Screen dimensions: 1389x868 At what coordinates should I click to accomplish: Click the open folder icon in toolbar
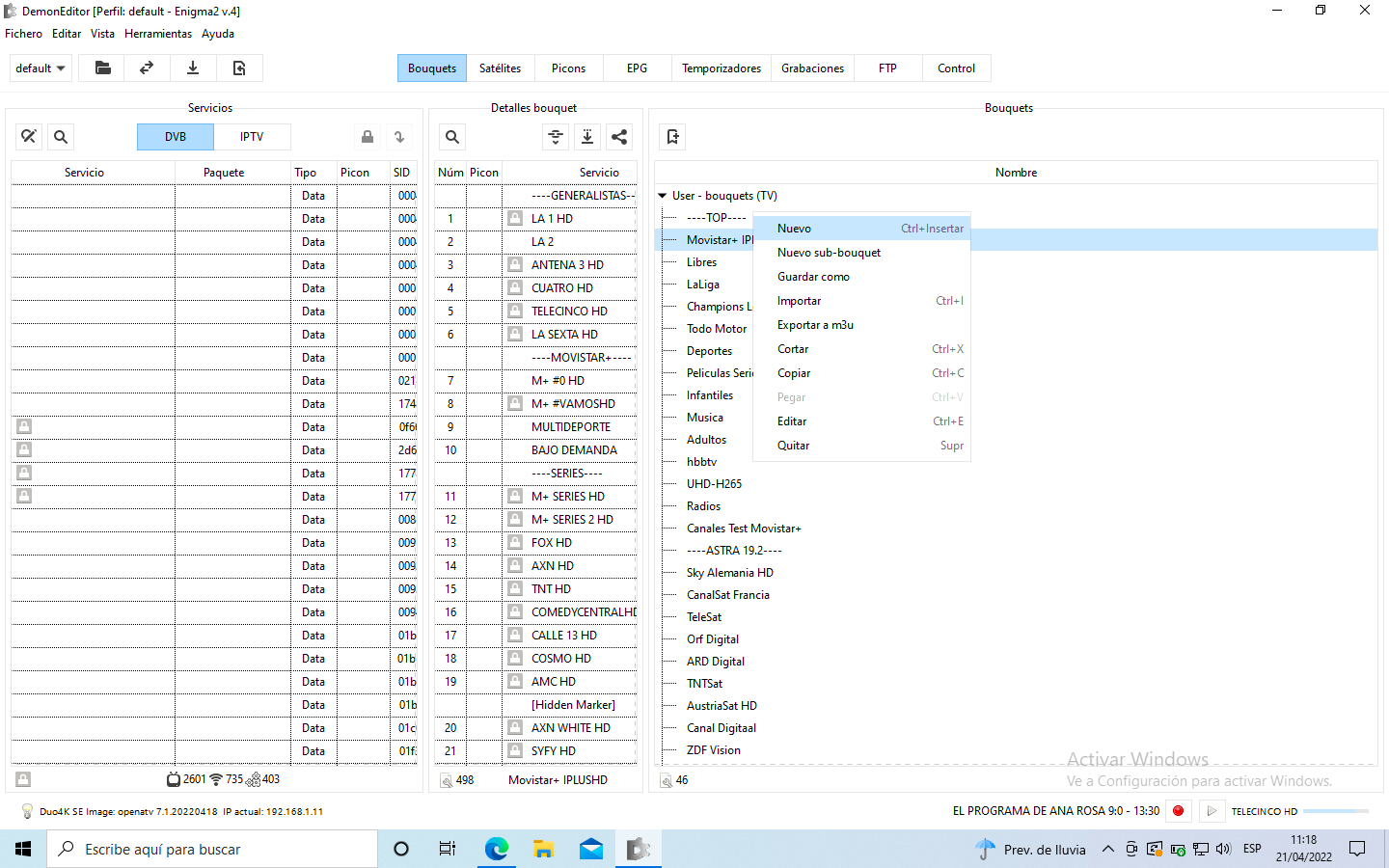pyautogui.click(x=102, y=68)
